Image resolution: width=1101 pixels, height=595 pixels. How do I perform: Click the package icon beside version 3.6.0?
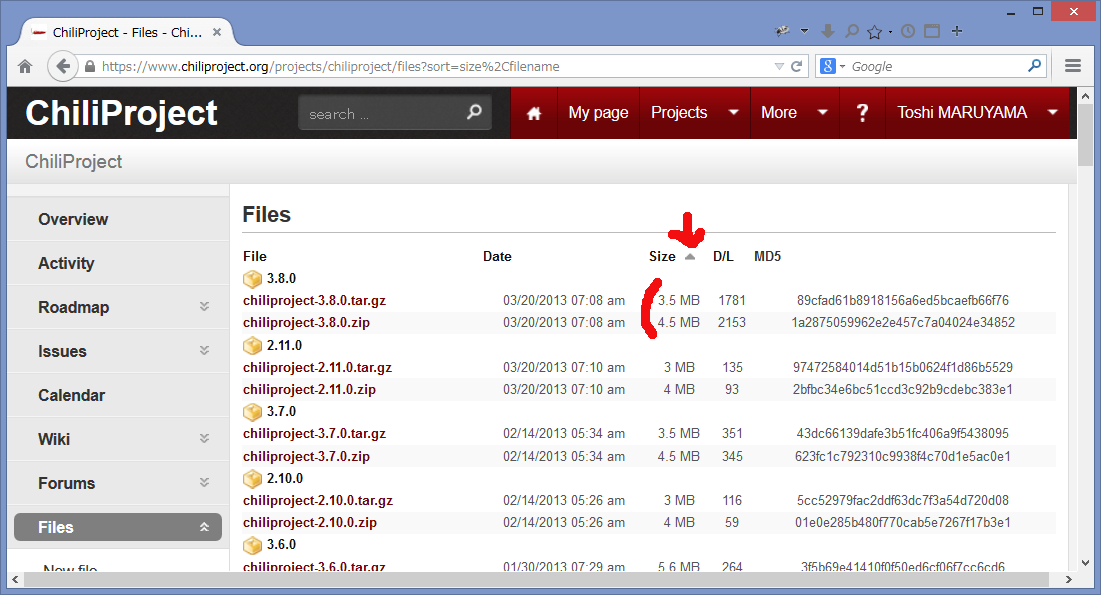point(252,545)
